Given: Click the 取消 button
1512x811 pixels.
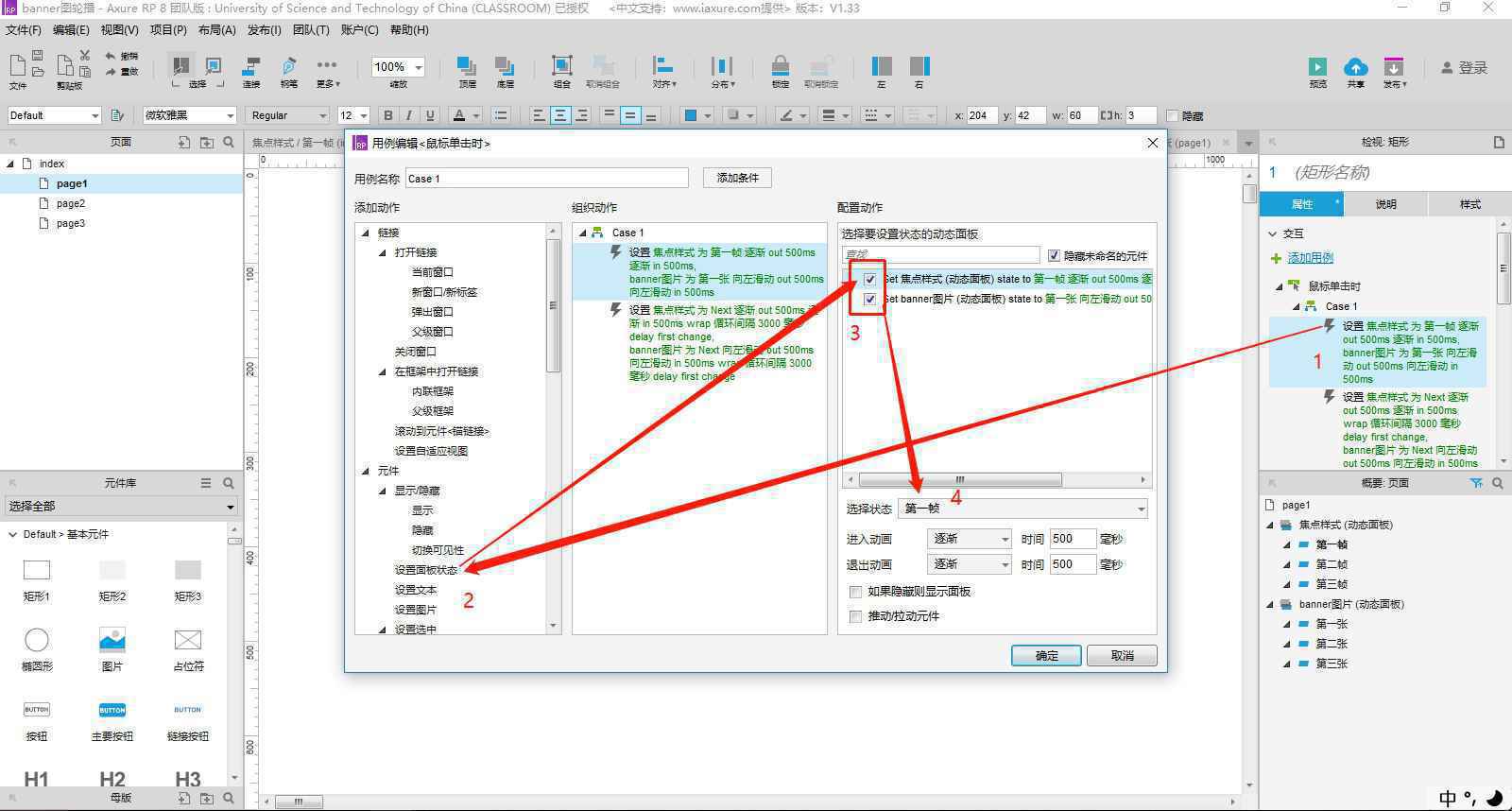Looking at the screenshot, I should [x=1122, y=656].
